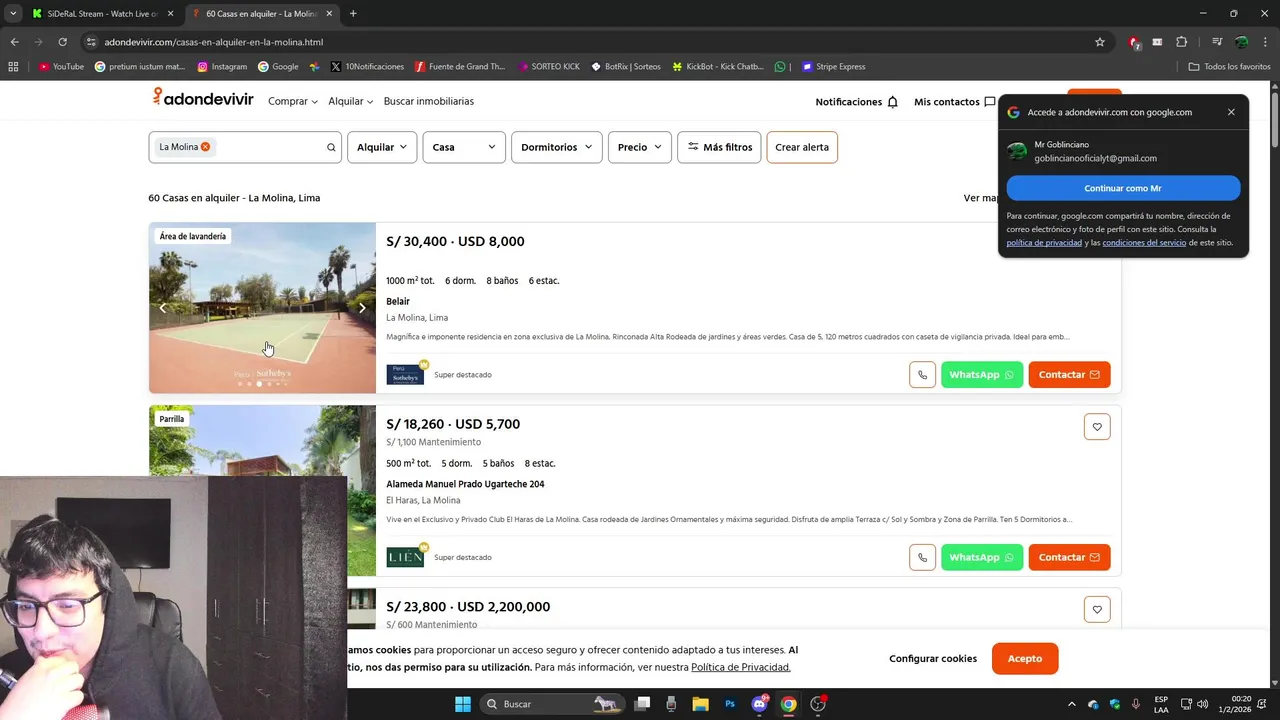The image size is (1280, 720).
Task: Open the Instagram bookmark
Action: coord(222,67)
